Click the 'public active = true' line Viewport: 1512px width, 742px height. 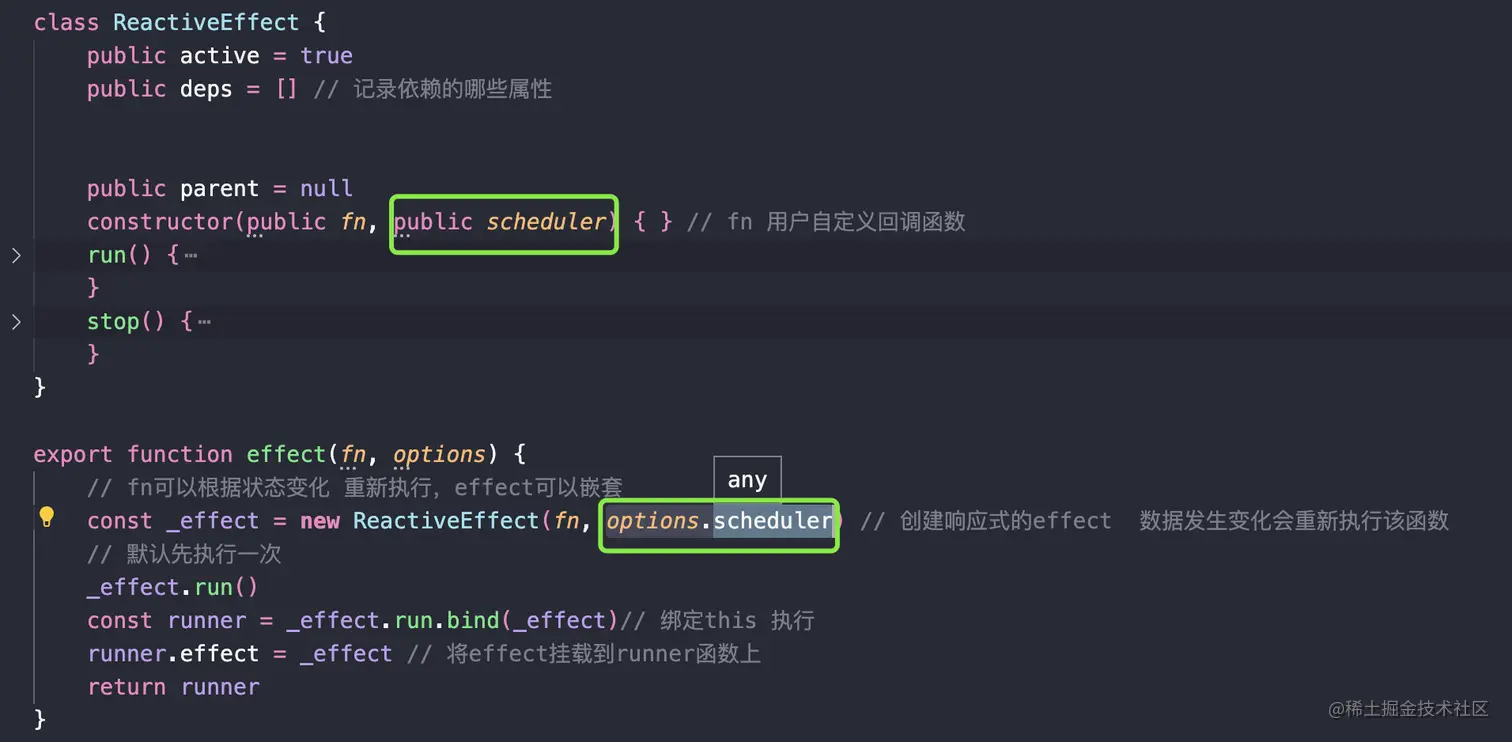click(219, 56)
